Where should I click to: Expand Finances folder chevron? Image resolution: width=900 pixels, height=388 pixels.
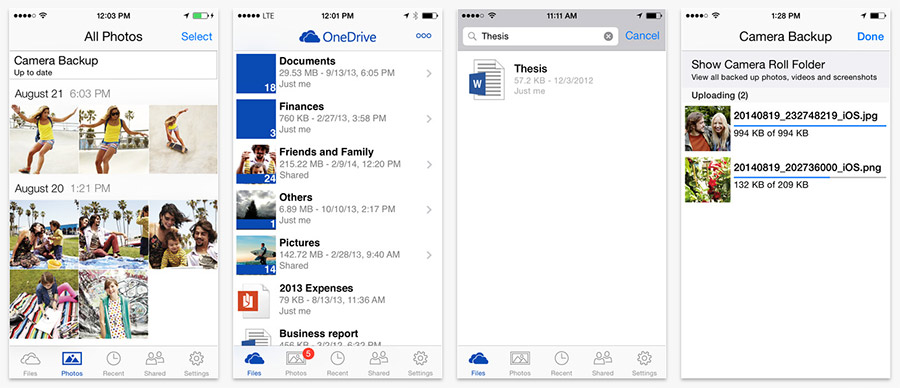point(429,119)
